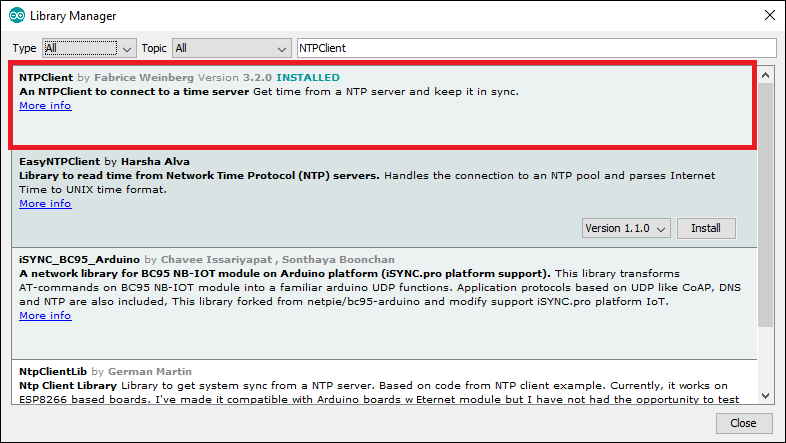Open More info for NTPClient by Fabrice Weinberg
The height and width of the screenshot is (443, 786).
tap(45, 106)
